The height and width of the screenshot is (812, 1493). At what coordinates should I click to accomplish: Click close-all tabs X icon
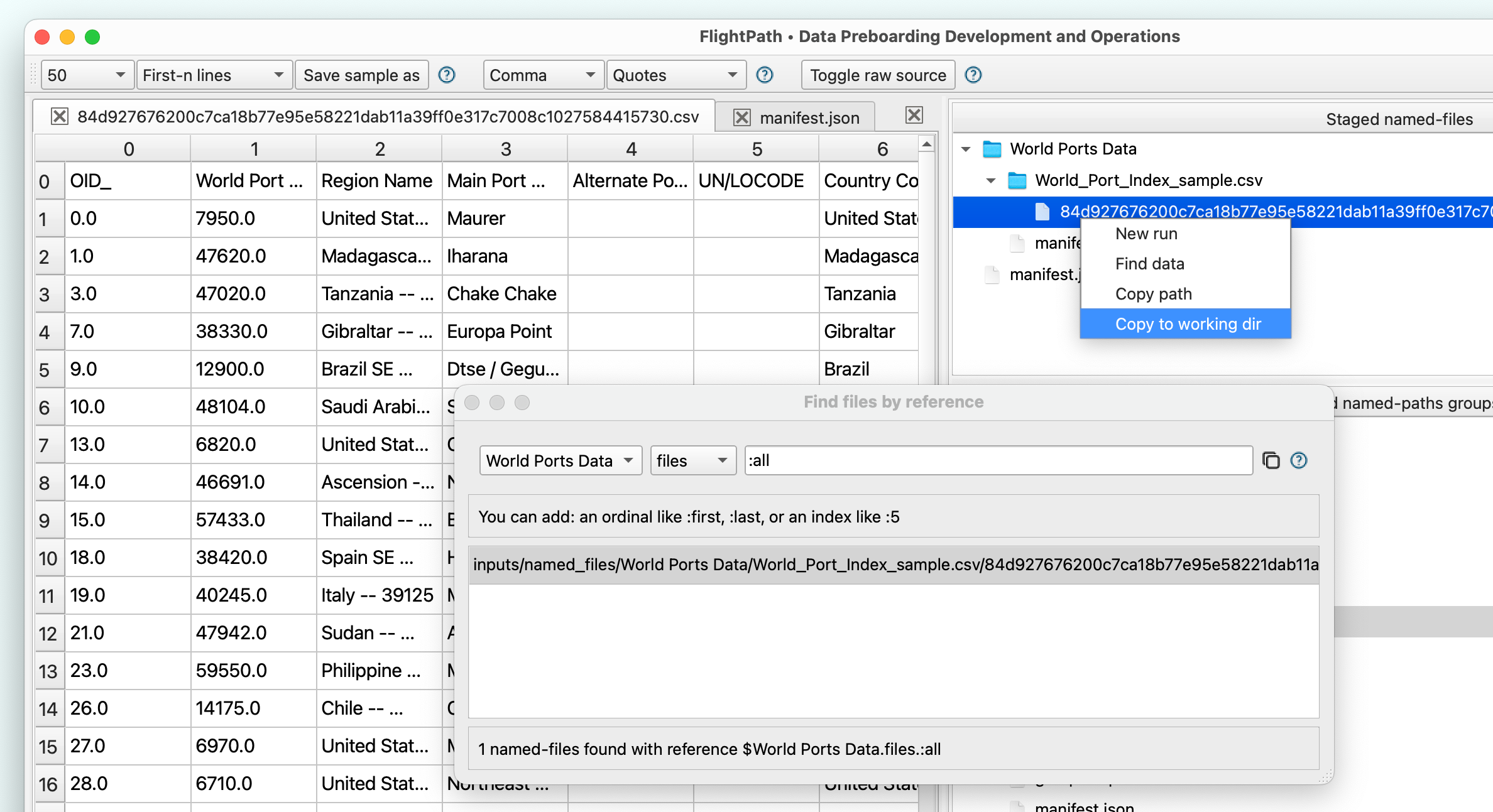(914, 115)
